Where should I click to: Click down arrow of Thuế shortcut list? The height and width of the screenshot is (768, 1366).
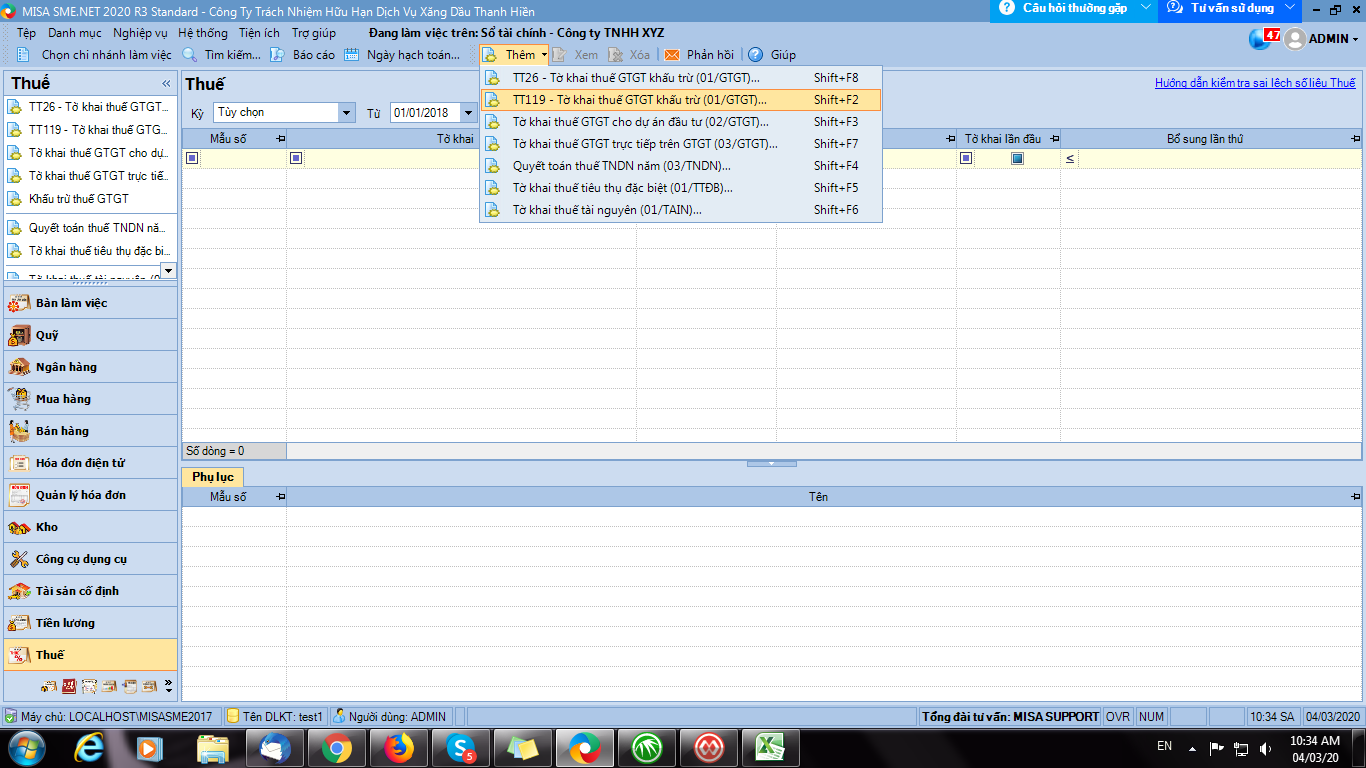(167, 270)
